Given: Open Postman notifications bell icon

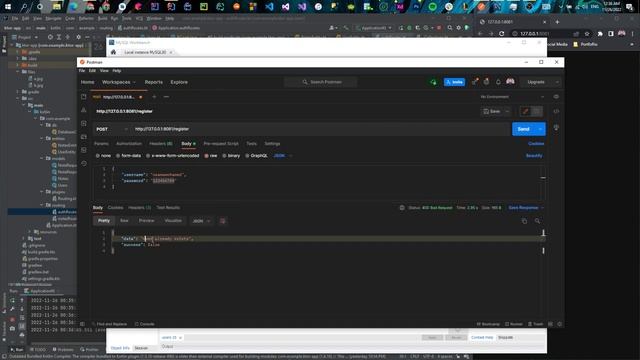Looking at the screenshot, I should tap(498, 82).
